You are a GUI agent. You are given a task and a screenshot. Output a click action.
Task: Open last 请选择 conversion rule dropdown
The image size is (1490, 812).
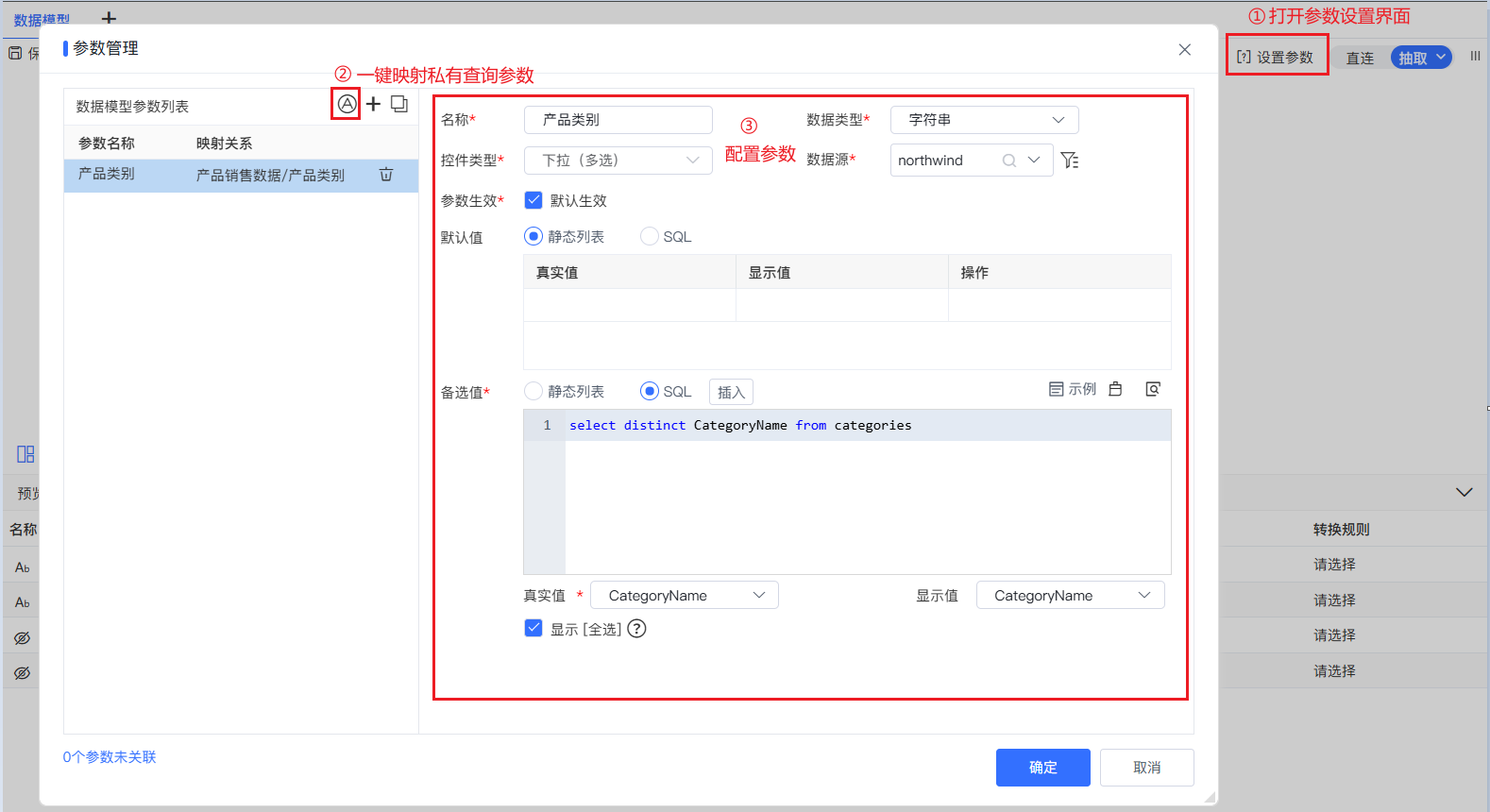pos(1334,671)
